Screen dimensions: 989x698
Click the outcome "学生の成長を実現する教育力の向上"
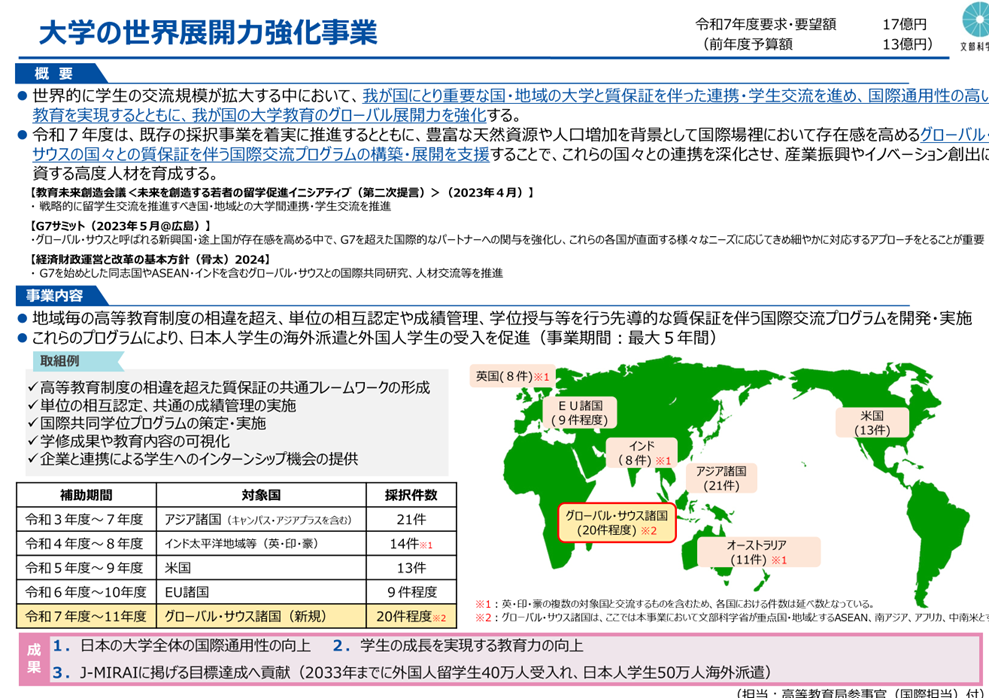[472, 646]
